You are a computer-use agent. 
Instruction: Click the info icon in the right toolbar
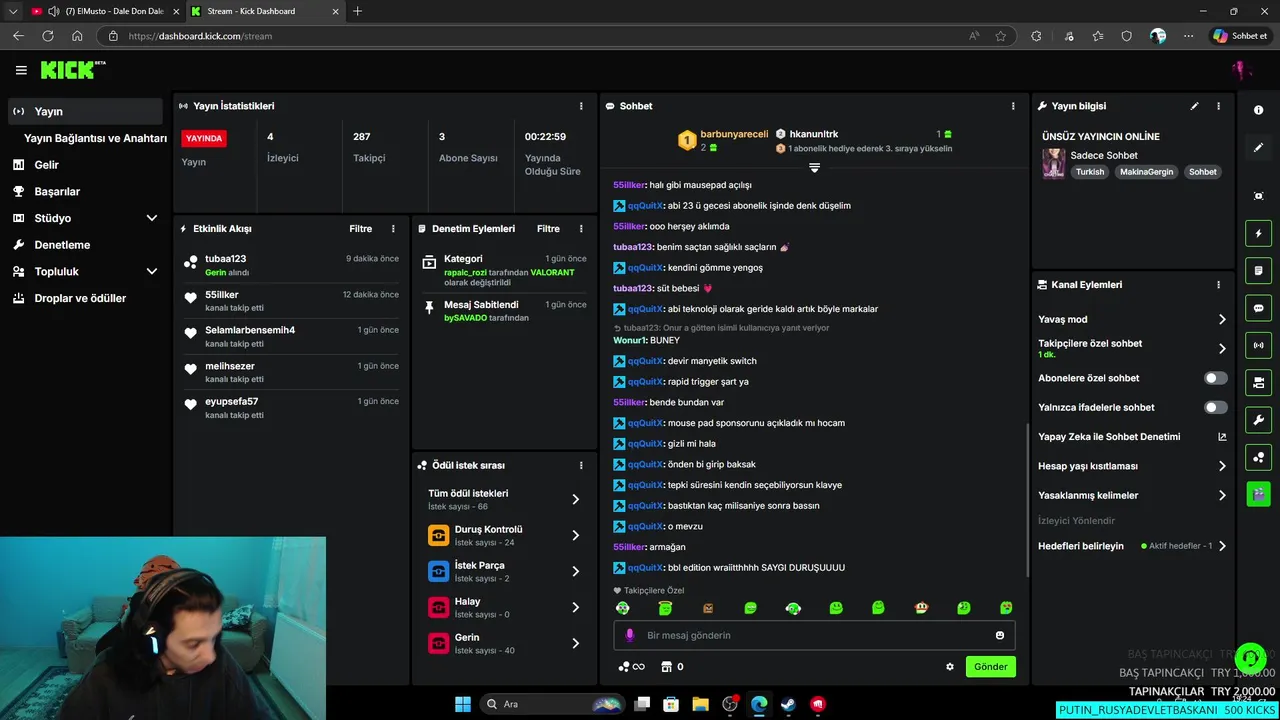pos(1258,110)
